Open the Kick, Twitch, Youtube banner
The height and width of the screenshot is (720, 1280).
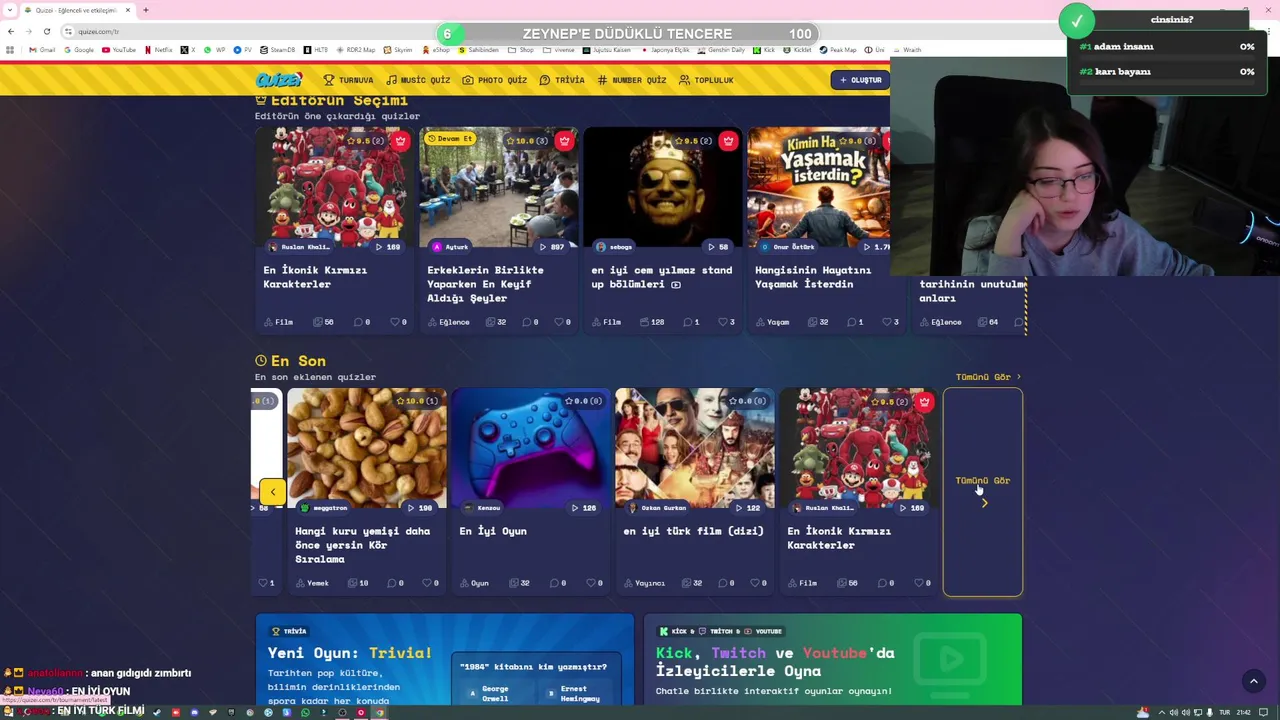833,660
